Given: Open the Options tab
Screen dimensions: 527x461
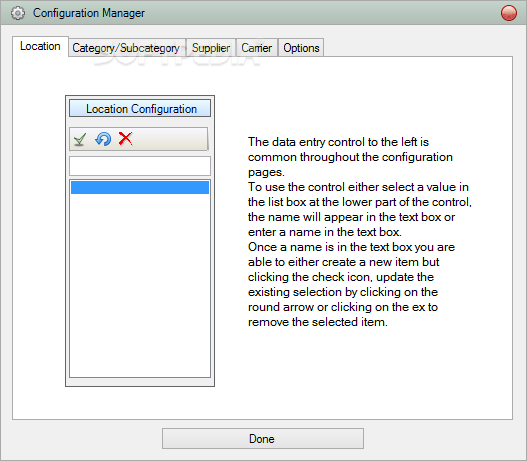Looking at the screenshot, I should click(301, 48).
